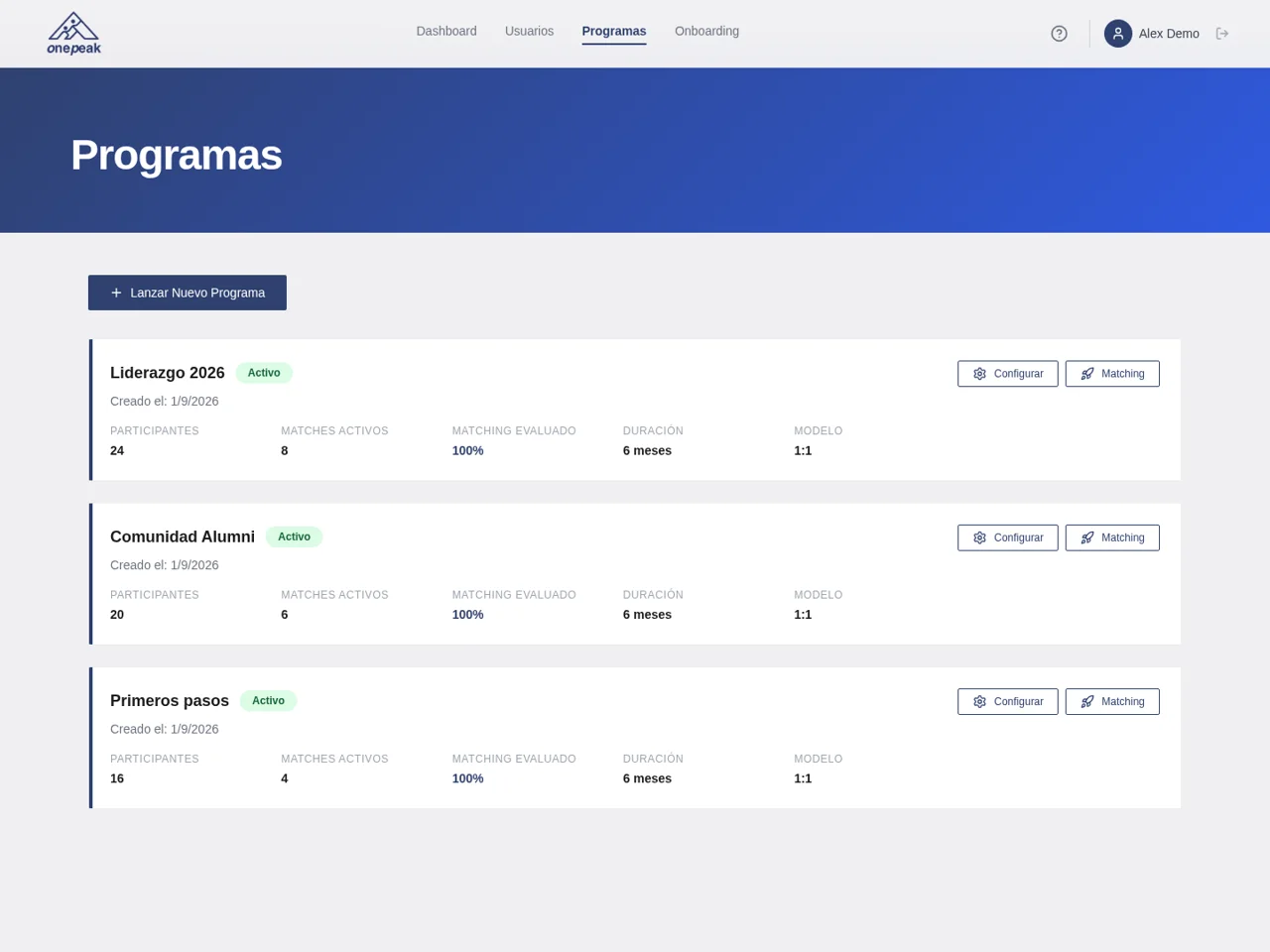Click participant count 20 in Comunidad Alumni
Screen dimensions: 1270x952
click(117, 614)
